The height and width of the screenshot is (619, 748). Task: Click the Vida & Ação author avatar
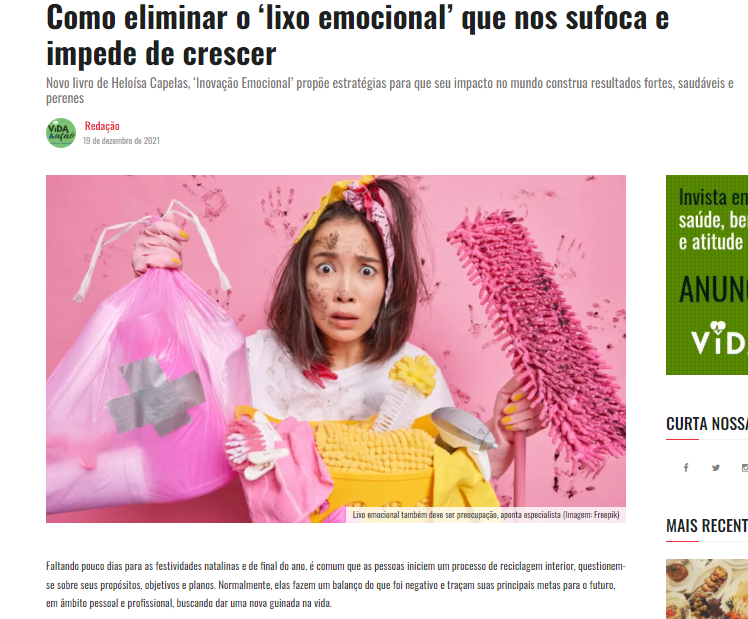[x=61, y=133]
